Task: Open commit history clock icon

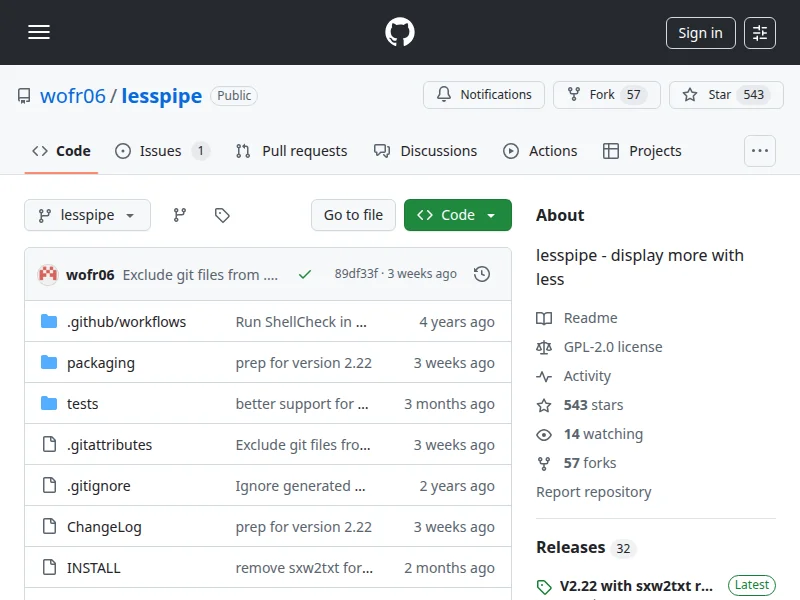Action: (482, 274)
